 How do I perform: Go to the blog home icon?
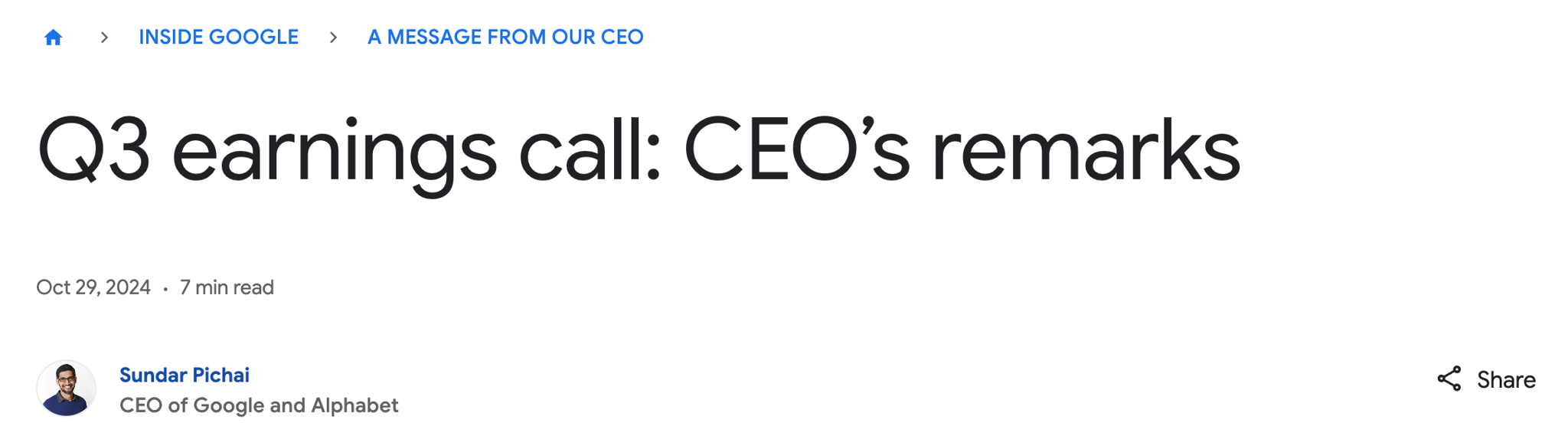click(53, 38)
